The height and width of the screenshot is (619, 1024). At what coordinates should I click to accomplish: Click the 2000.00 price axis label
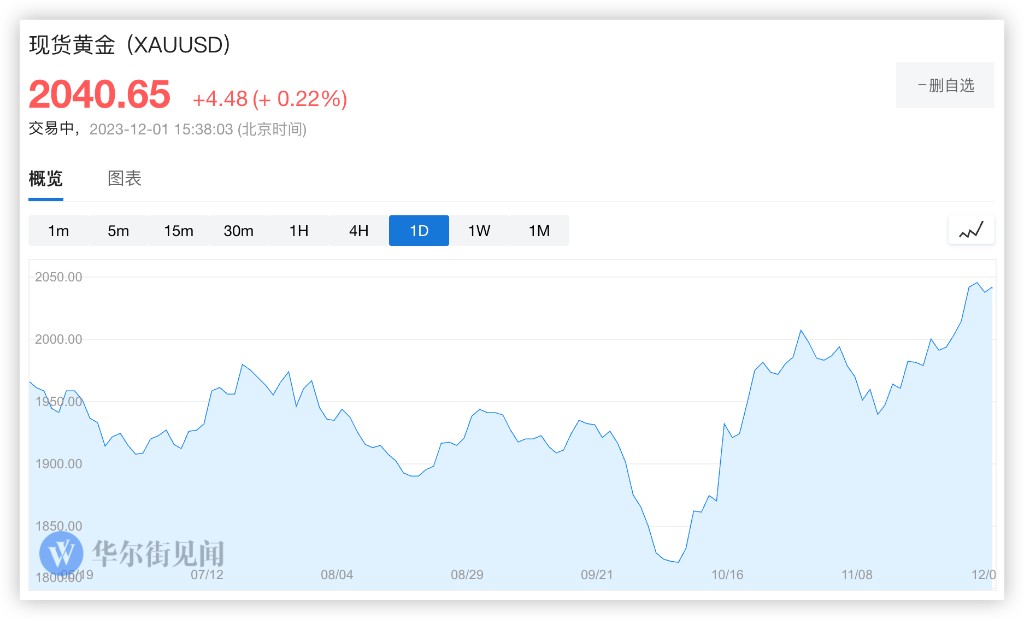[x=58, y=340]
